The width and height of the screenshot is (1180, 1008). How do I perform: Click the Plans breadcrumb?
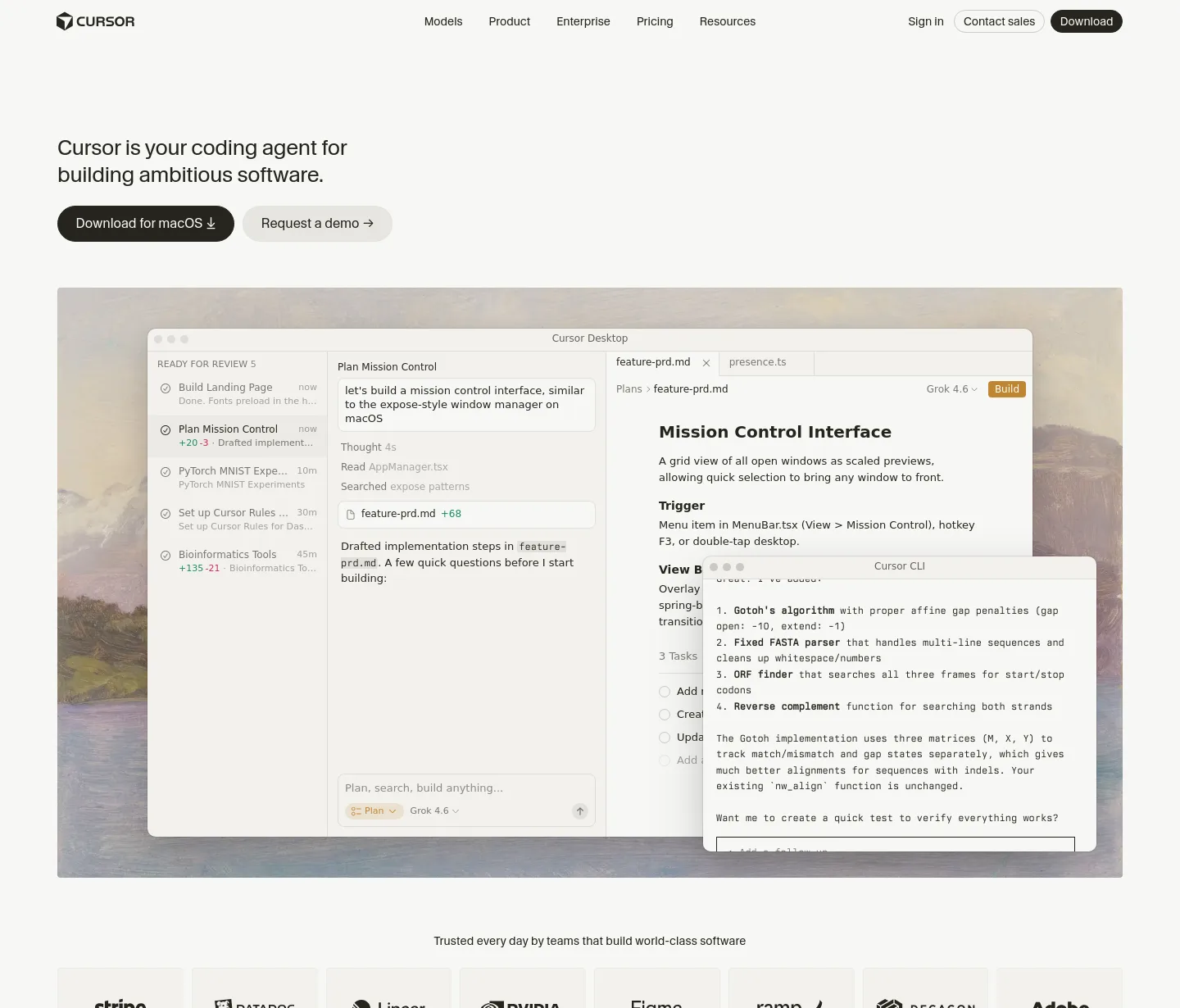coord(629,389)
